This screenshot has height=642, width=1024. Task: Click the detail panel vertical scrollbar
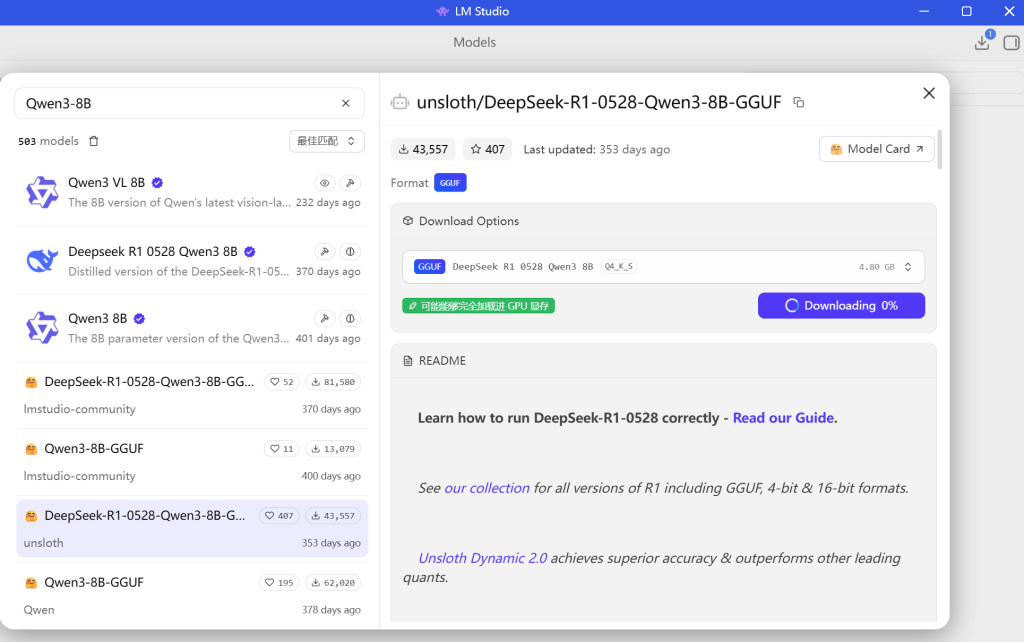(940, 150)
